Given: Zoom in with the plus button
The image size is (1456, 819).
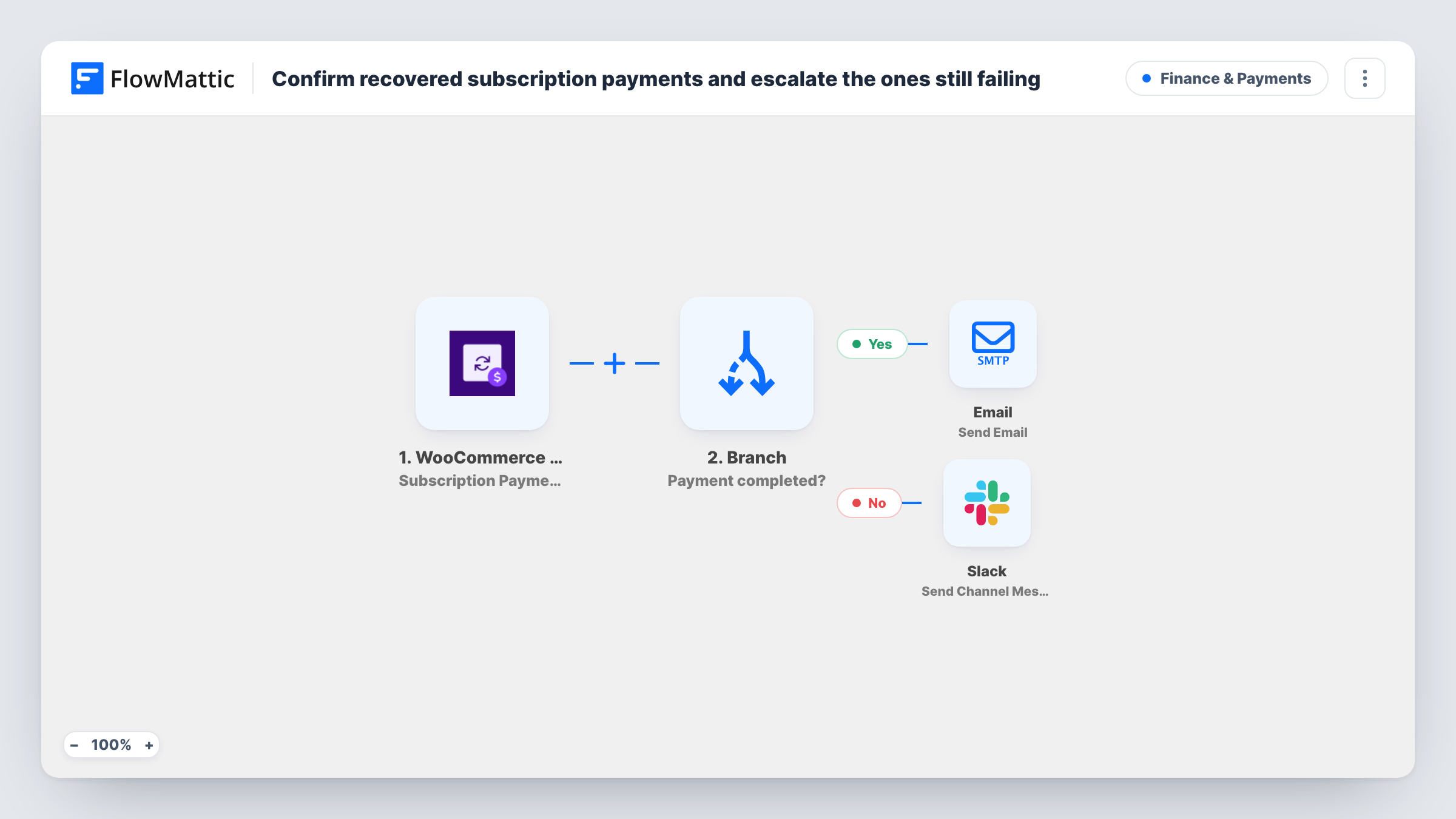Looking at the screenshot, I should tap(149, 745).
